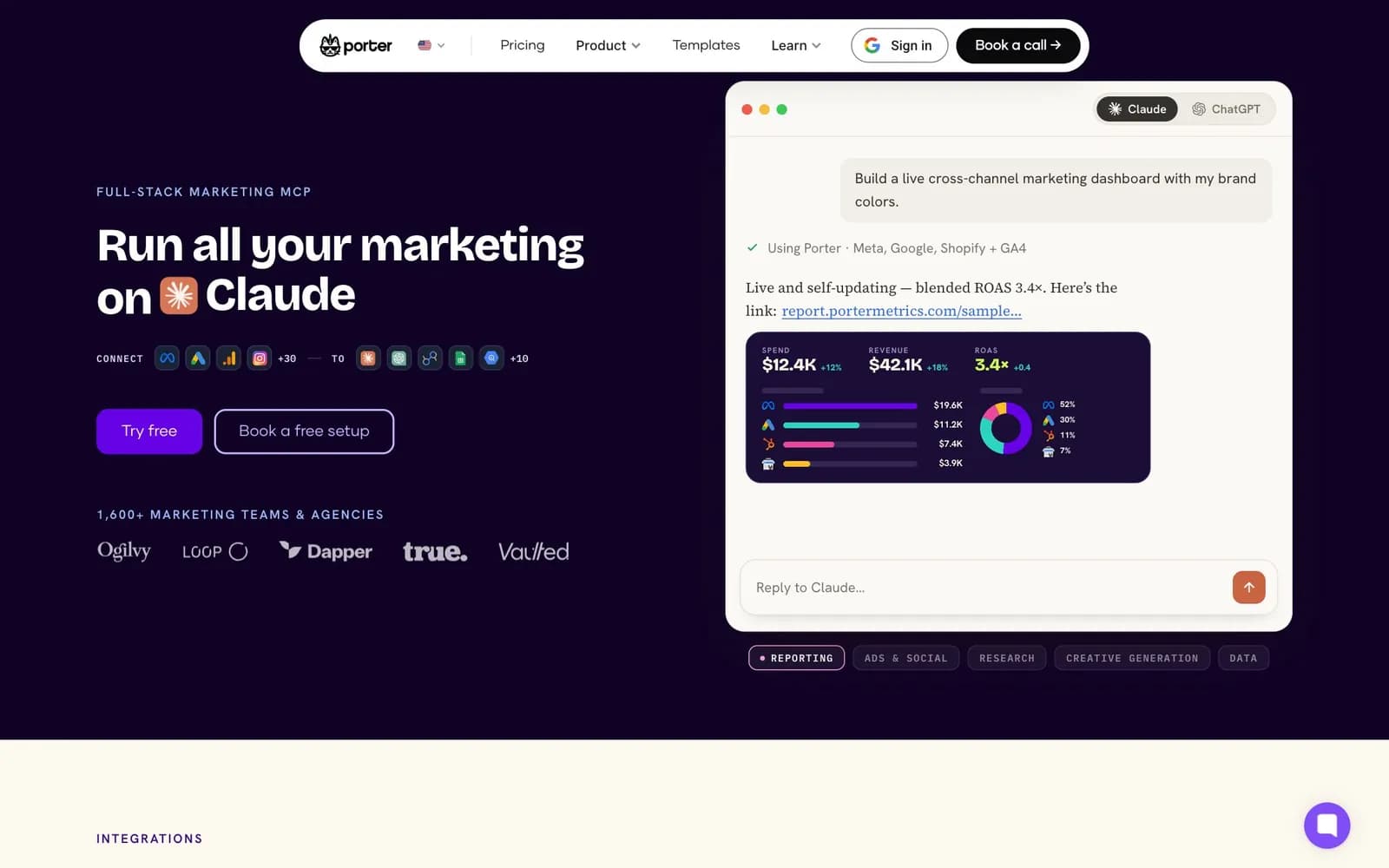Select the Ads & Social tab
Screen dimensions: 1389x868
(905, 658)
